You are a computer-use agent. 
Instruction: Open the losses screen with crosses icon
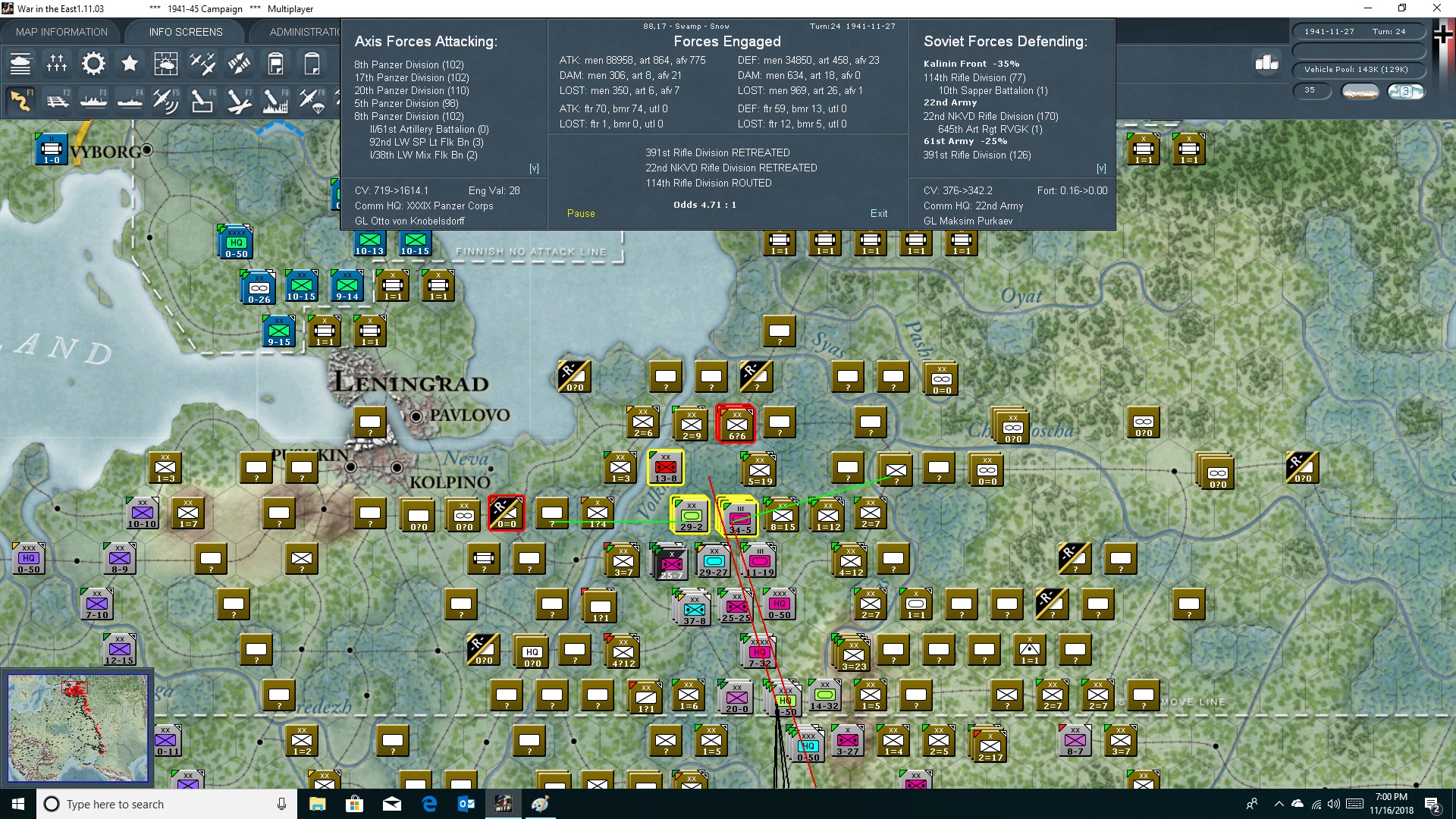tap(57, 64)
